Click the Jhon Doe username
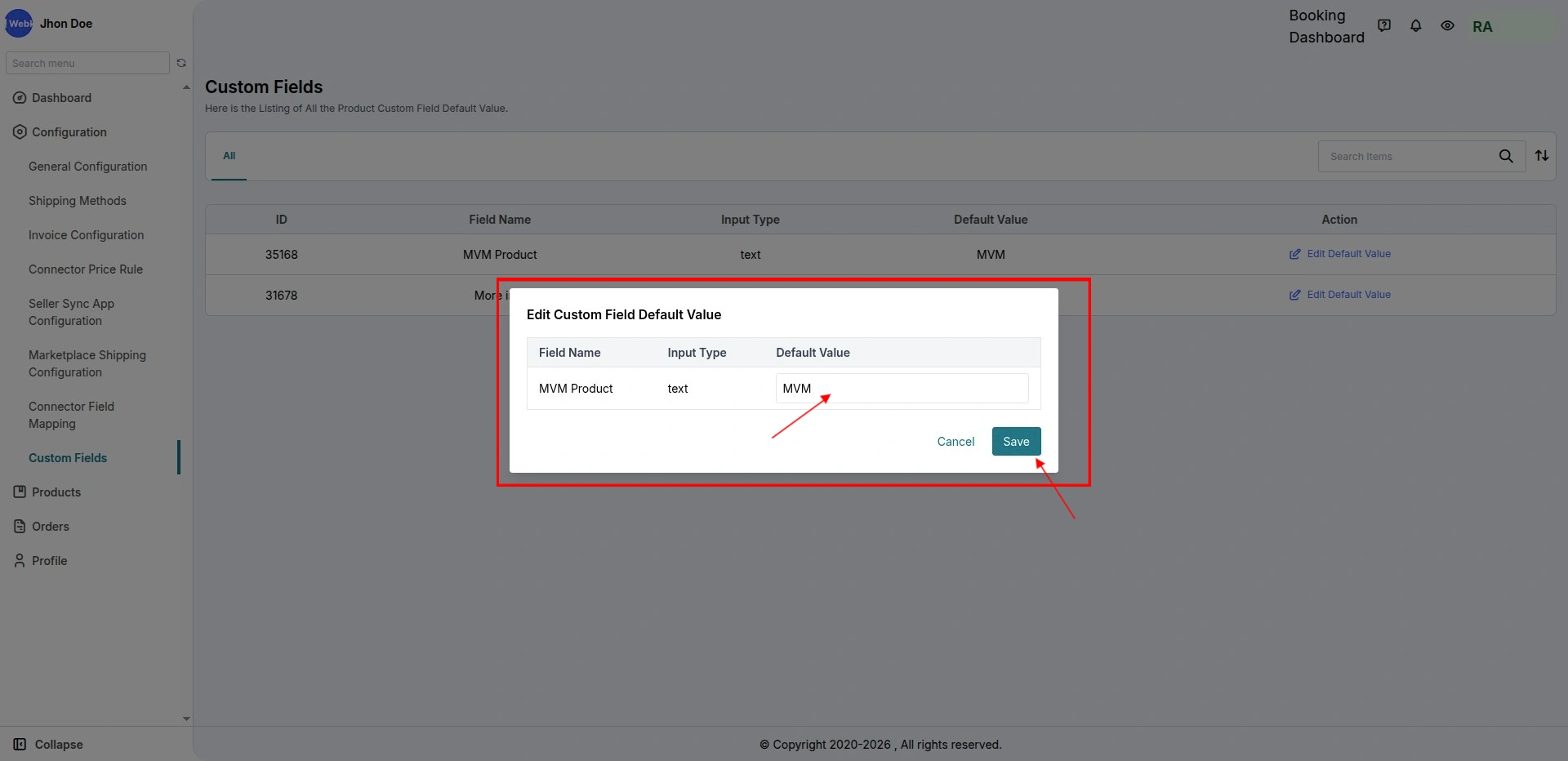 [66, 24]
